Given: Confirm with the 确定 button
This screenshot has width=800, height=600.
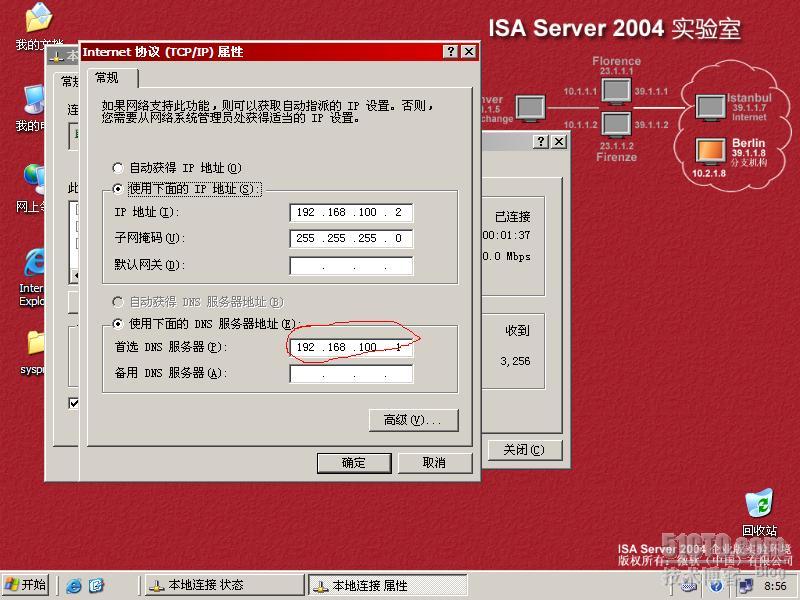Looking at the screenshot, I should (354, 463).
